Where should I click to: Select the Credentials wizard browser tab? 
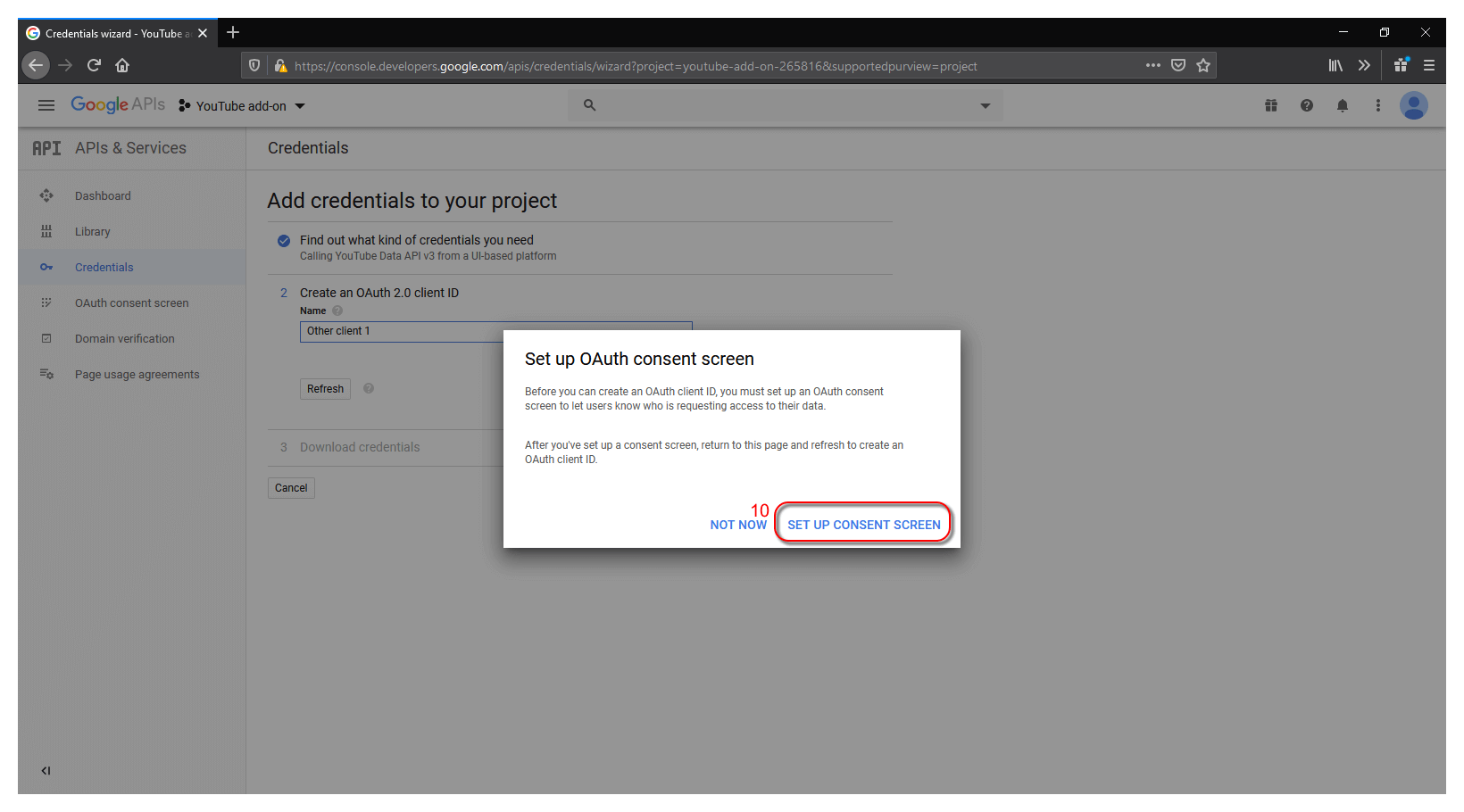[x=118, y=33]
